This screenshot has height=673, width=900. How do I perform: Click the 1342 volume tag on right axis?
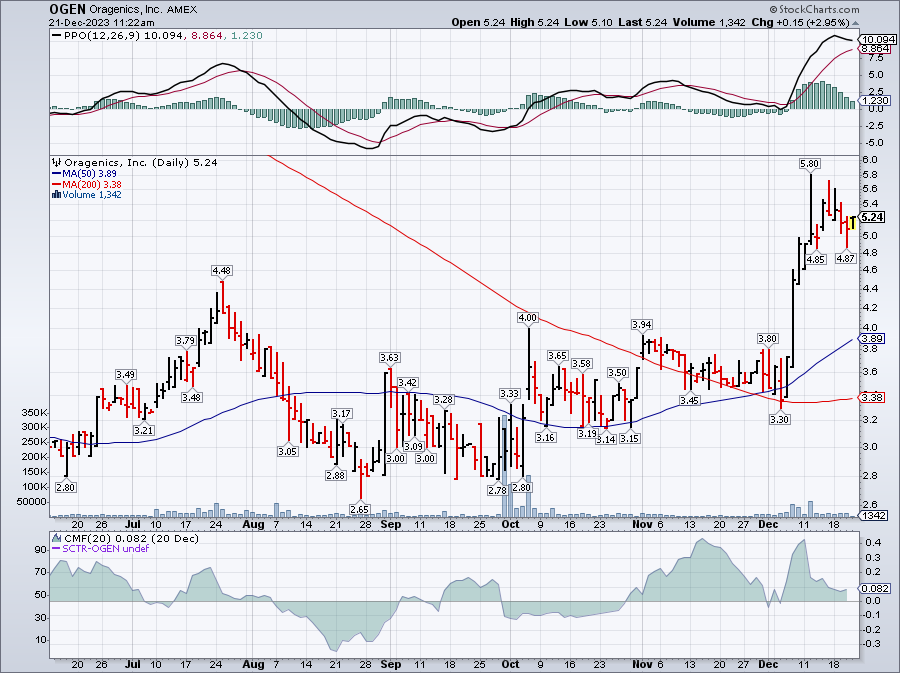pos(875,516)
